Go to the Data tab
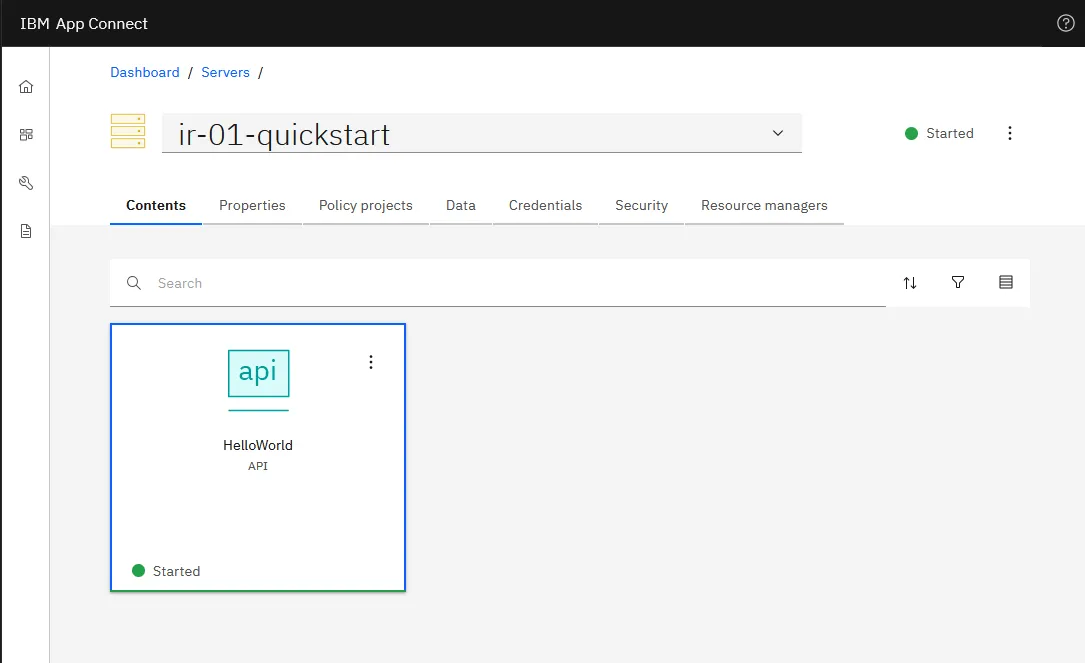This screenshot has height=663, width=1085. (460, 206)
